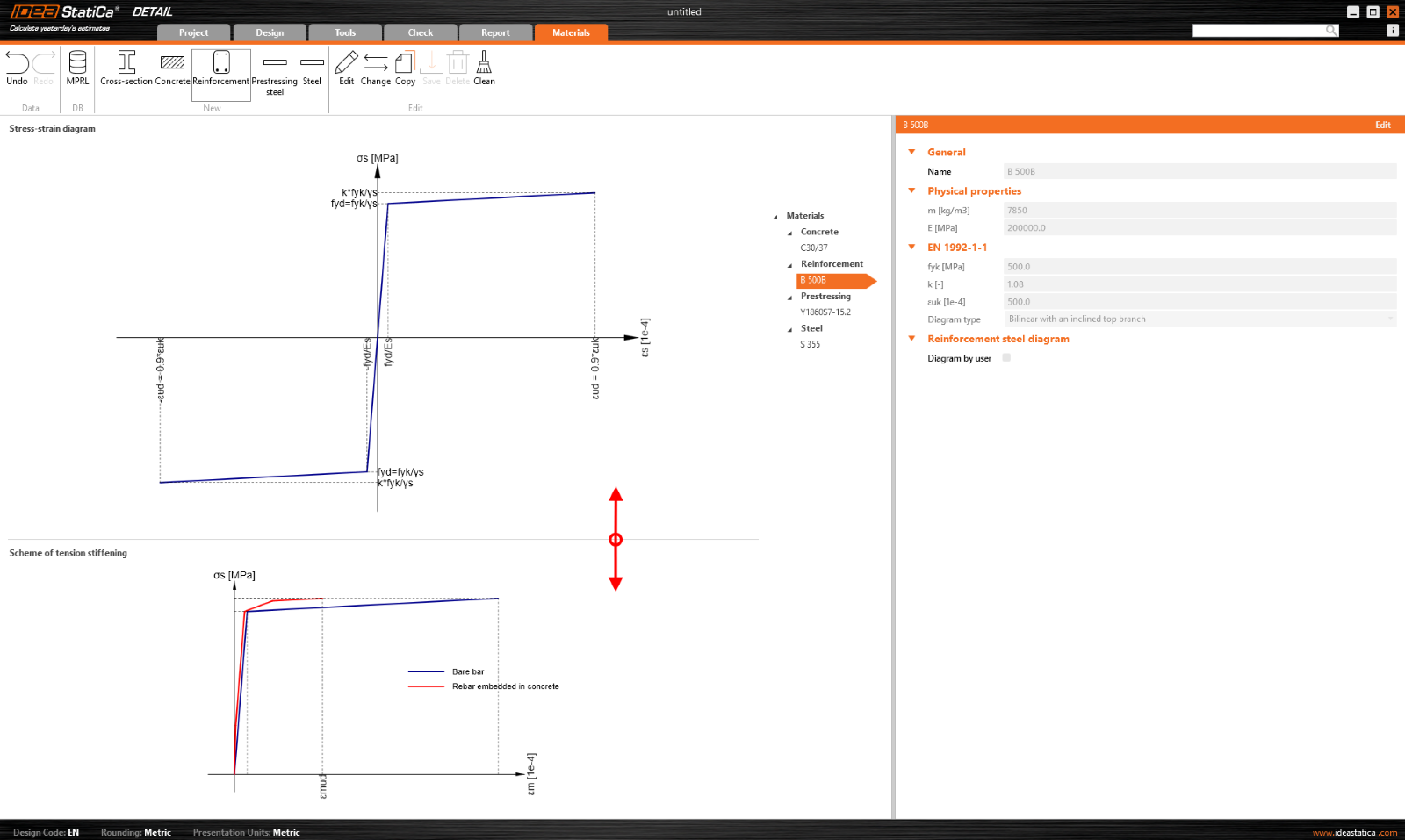Open the Reinforcement material tool
The width and height of the screenshot is (1405, 840).
tap(220, 70)
